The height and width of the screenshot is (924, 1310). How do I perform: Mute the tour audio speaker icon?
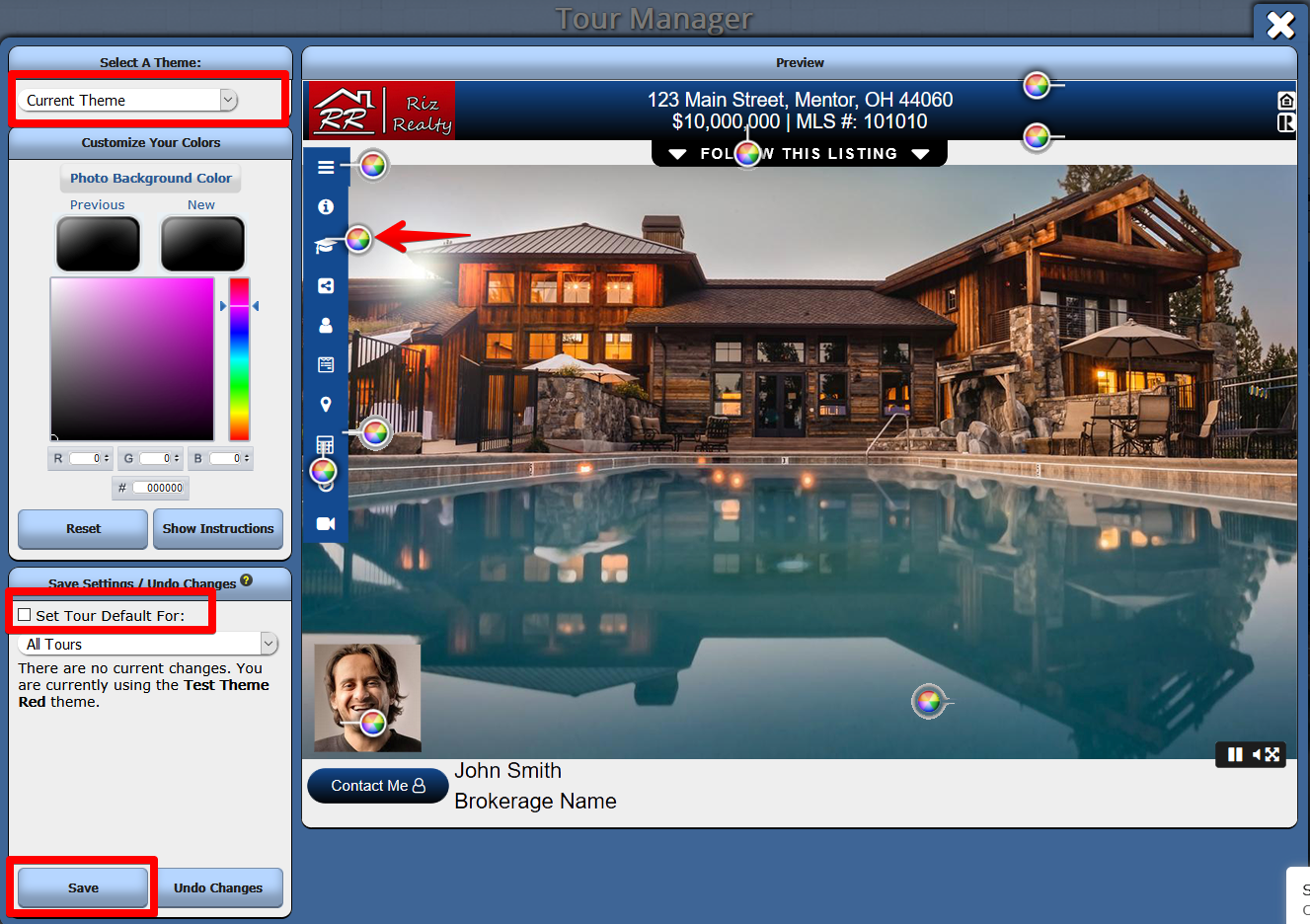point(1256,754)
